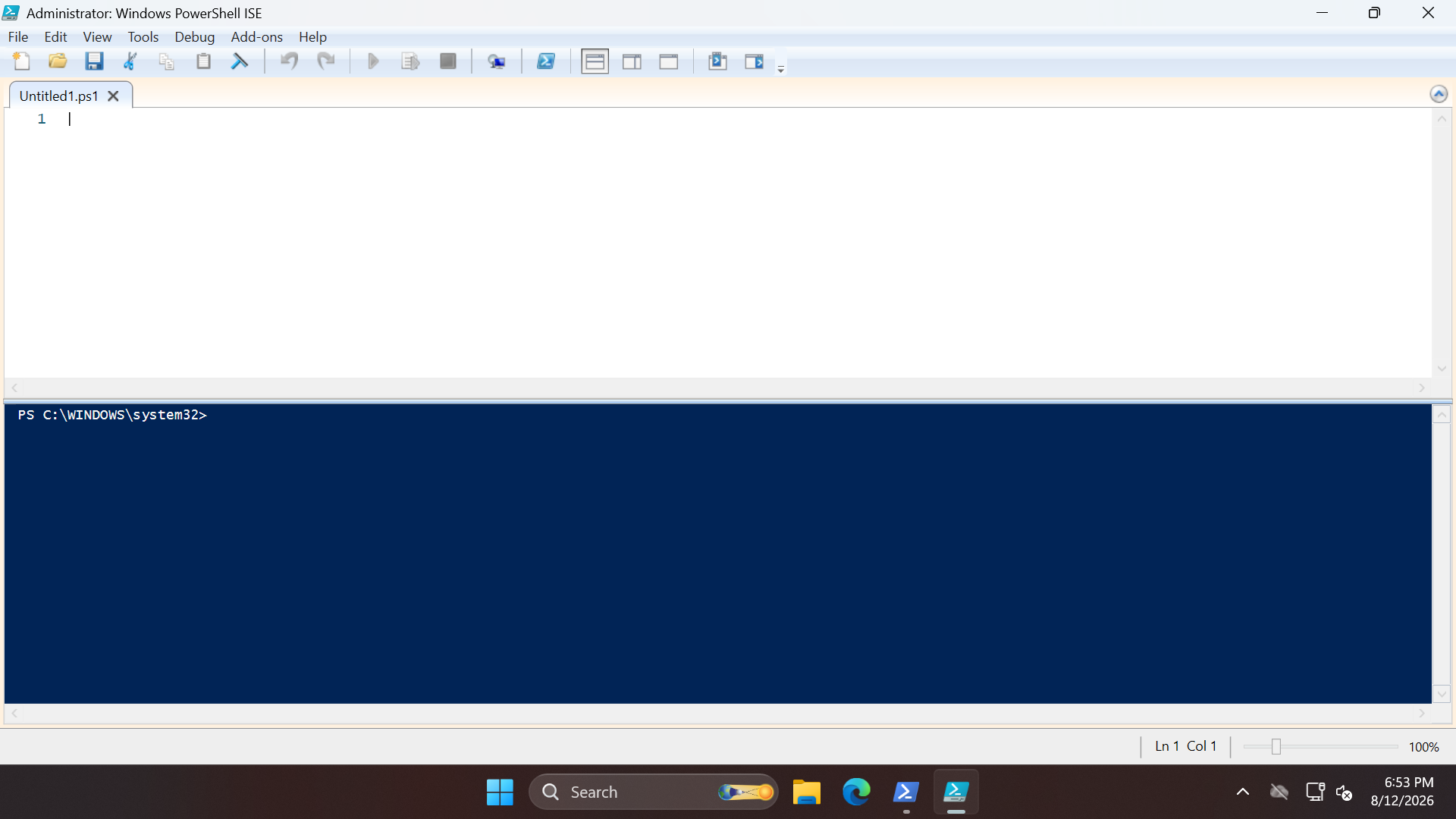Click the taskbar Search box
Screen dimensions: 1456x819
point(654,792)
